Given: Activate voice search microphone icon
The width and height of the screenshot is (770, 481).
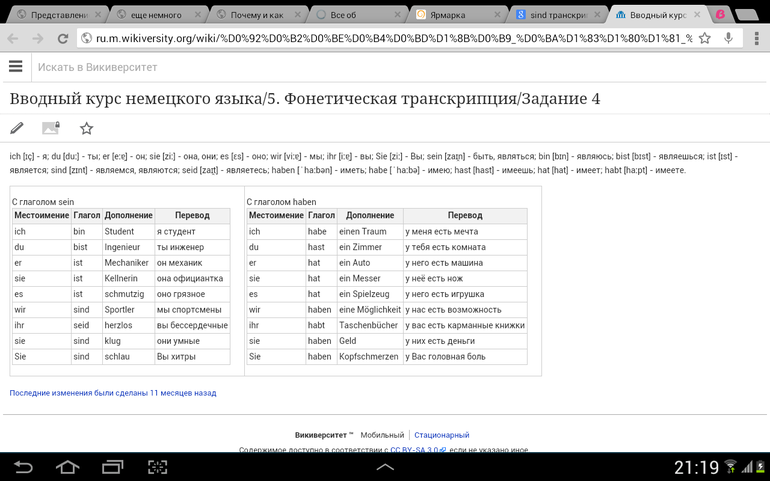Looking at the screenshot, I should point(728,38).
